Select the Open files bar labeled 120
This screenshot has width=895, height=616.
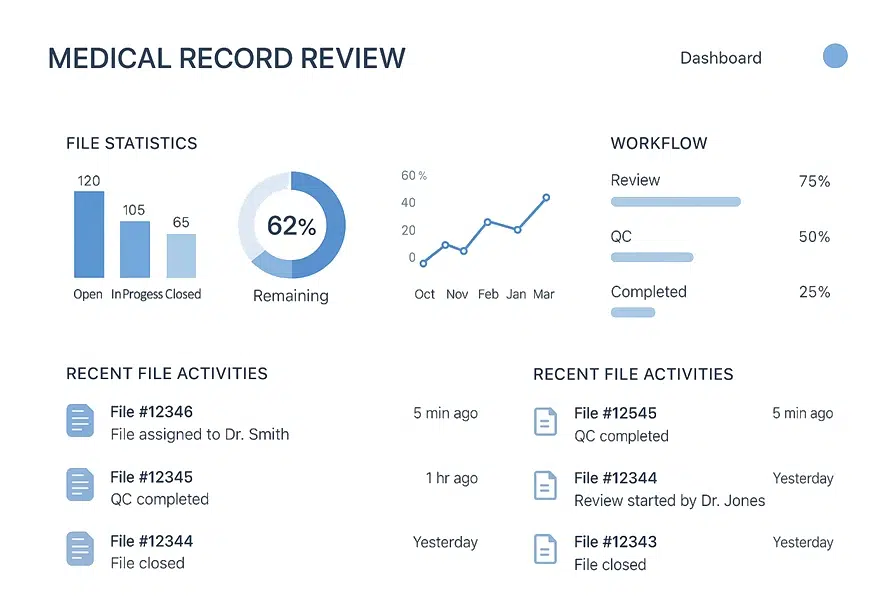click(88, 234)
